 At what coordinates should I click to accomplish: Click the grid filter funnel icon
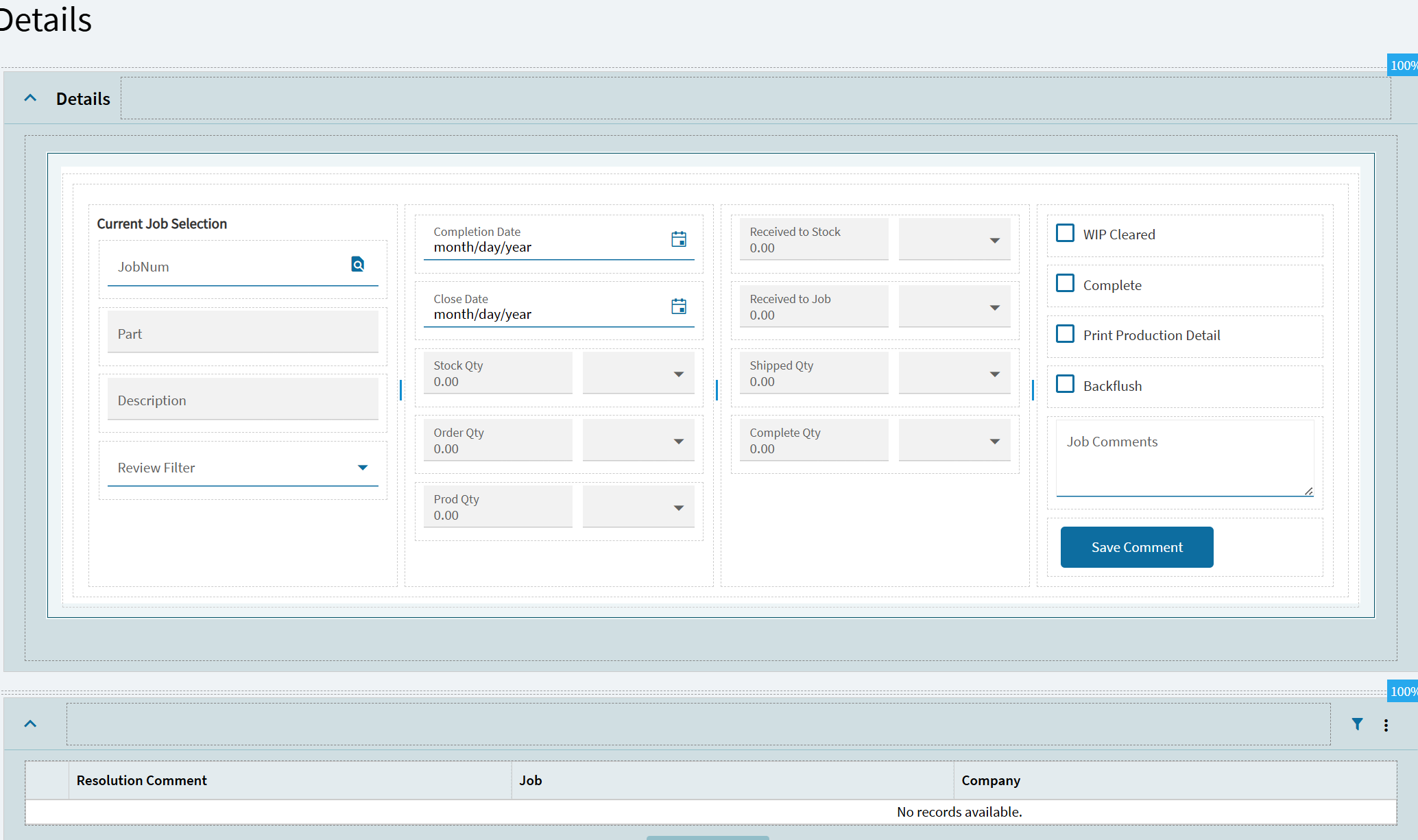point(1357,724)
